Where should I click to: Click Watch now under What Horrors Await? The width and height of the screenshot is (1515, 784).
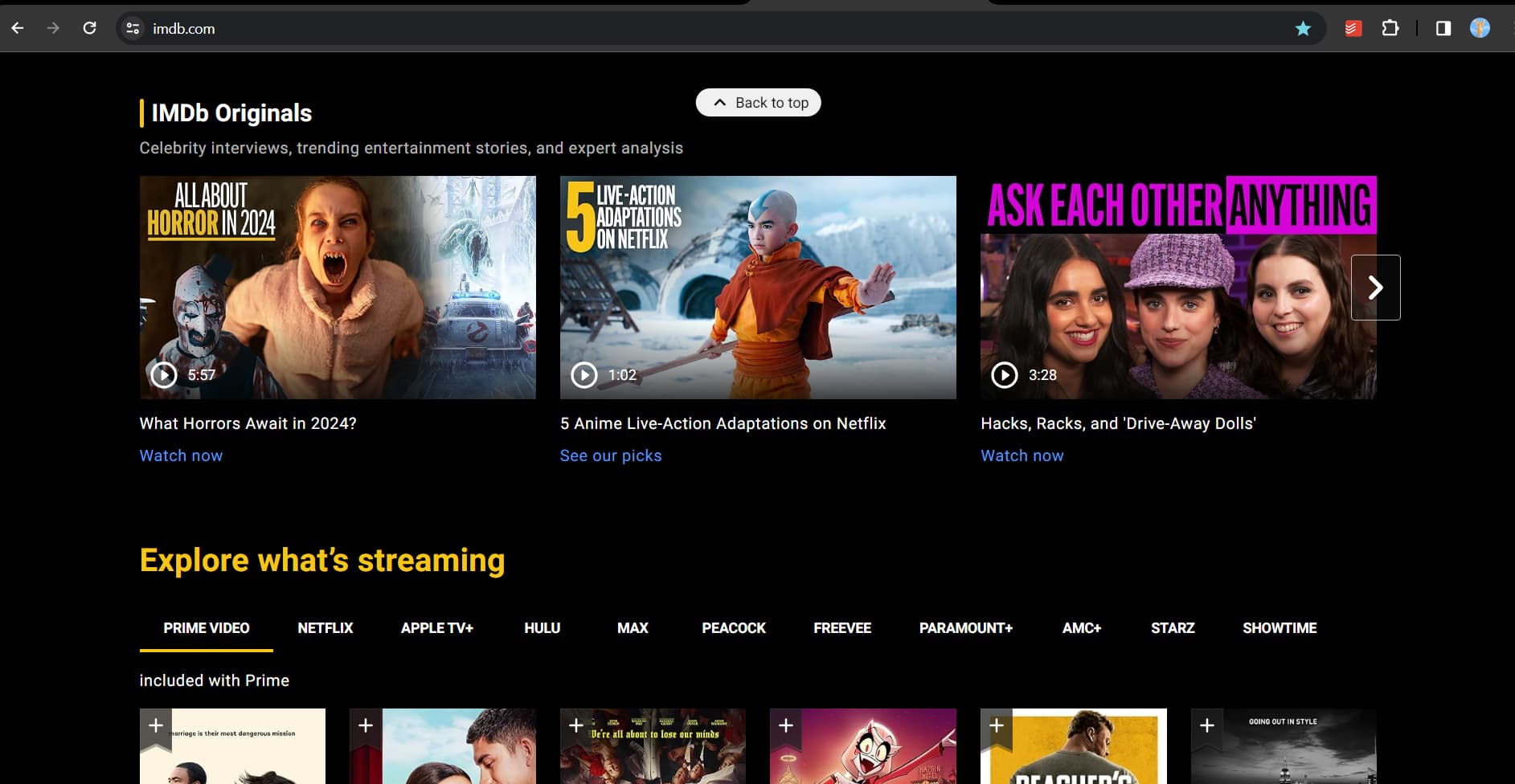181,455
